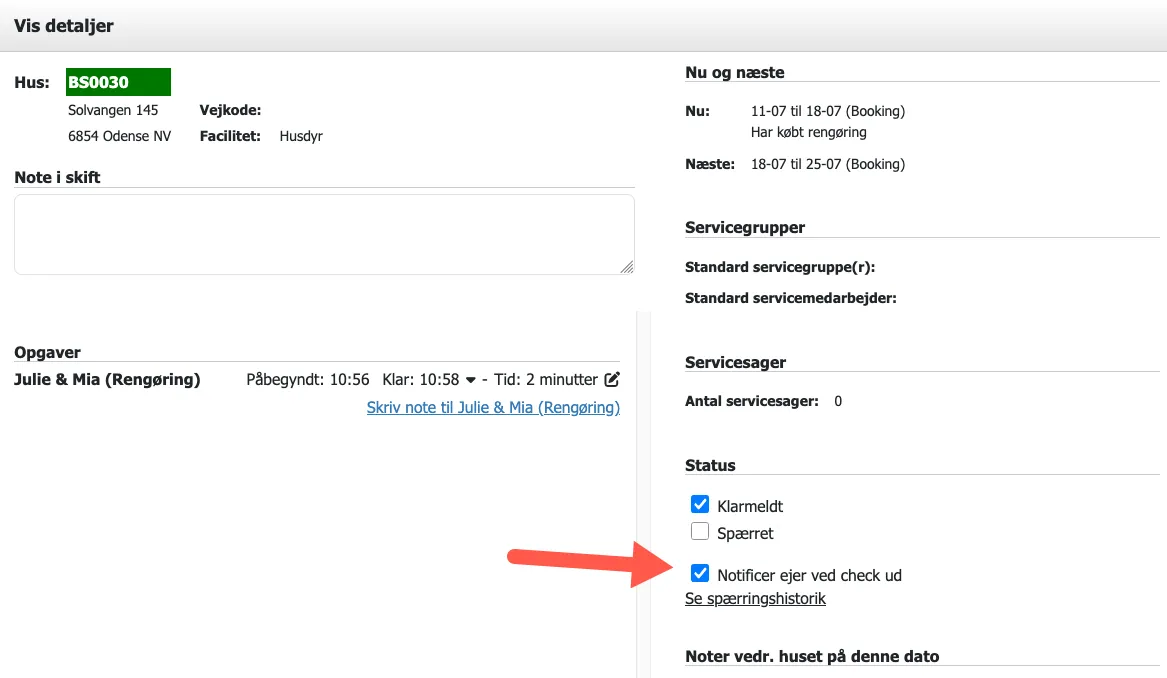
Task: Click the 'Vis detaljer' dialog title
Action: click(64, 26)
